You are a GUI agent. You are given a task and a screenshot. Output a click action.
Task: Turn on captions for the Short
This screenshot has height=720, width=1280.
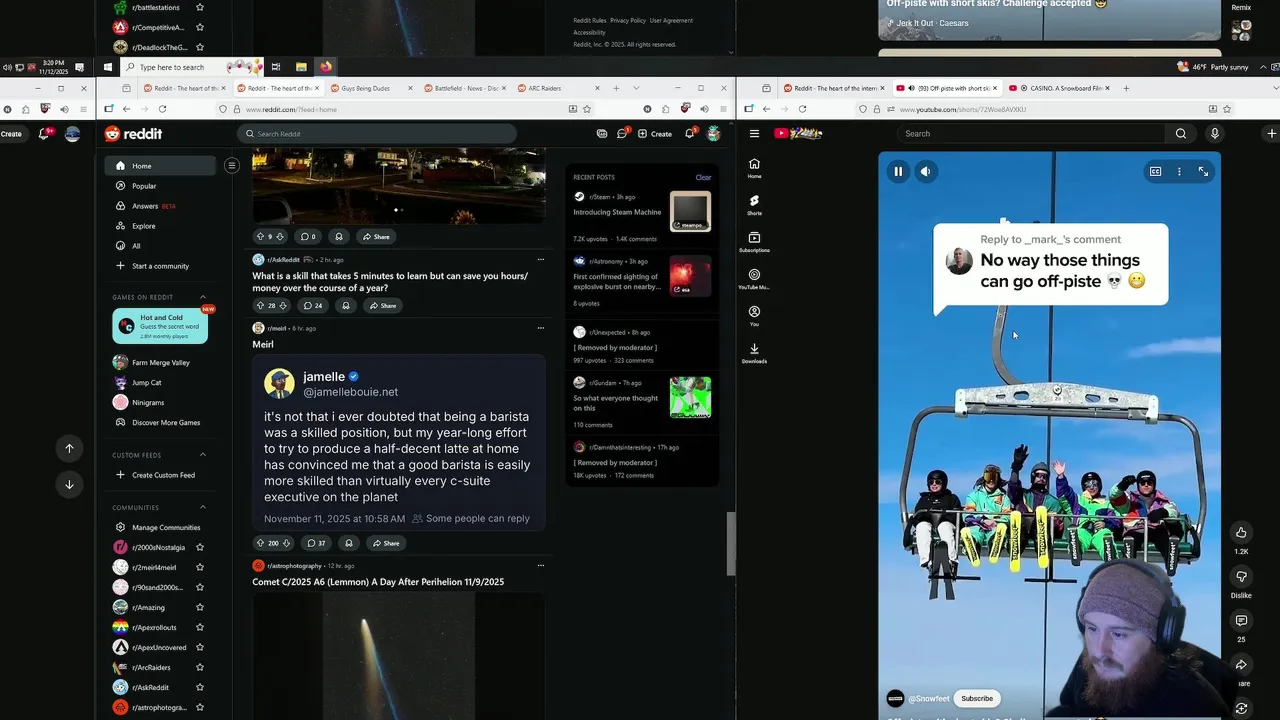point(1155,171)
